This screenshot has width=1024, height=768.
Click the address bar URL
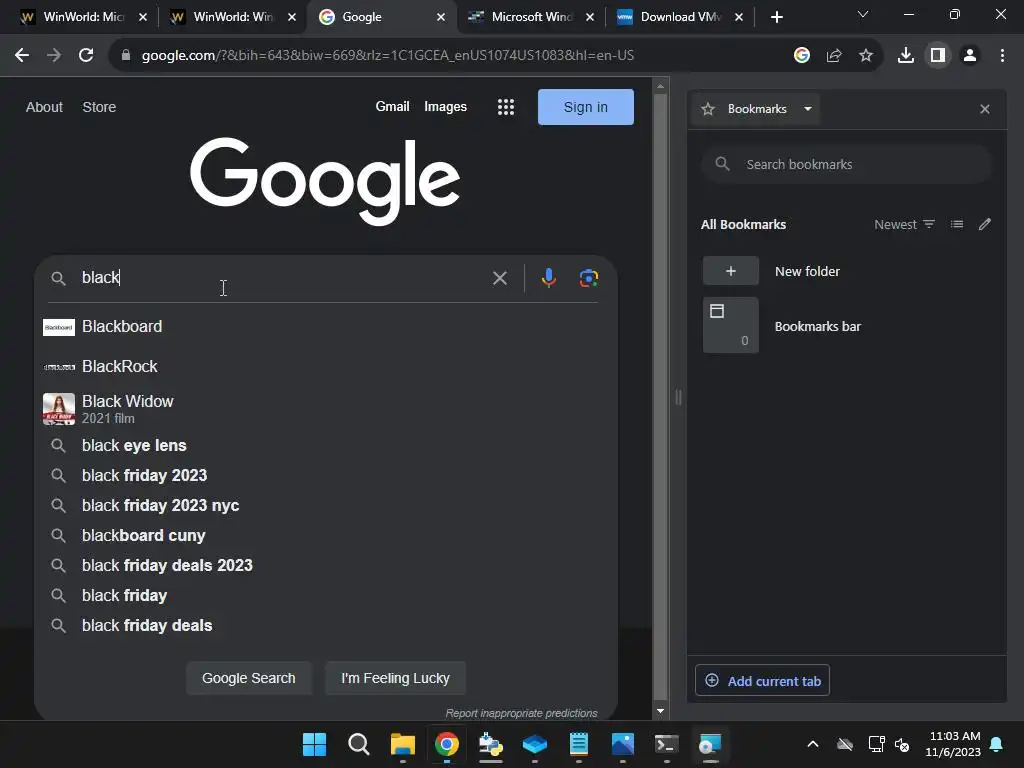point(388,56)
